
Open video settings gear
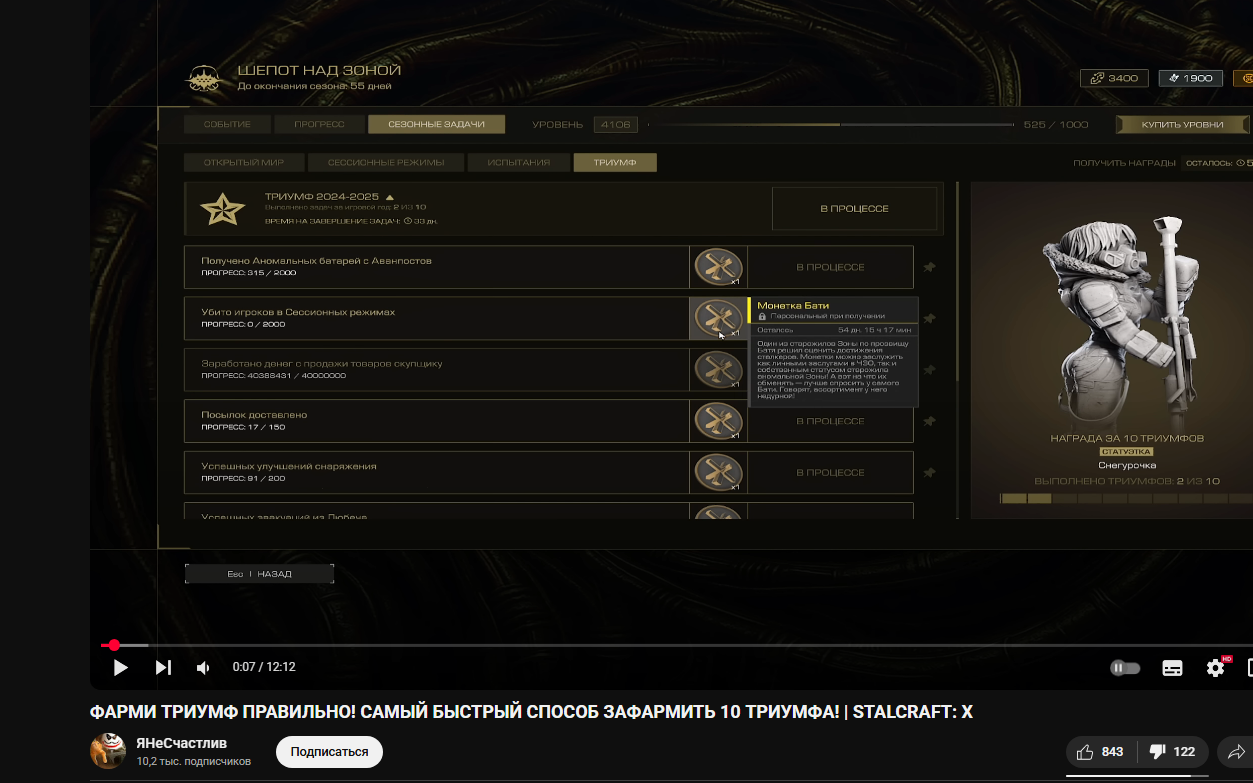click(1216, 667)
